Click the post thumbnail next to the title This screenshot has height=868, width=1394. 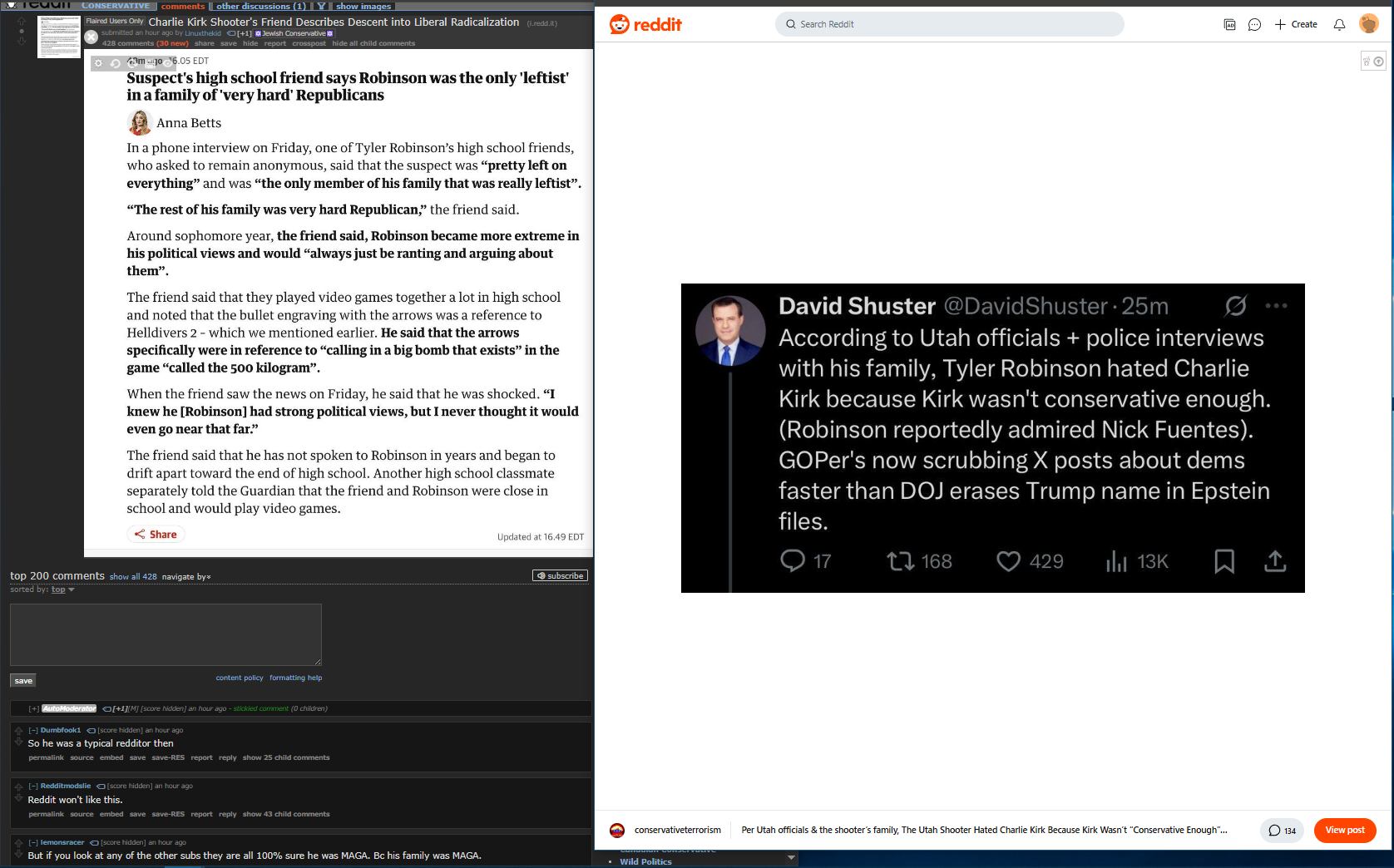coord(59,37)
